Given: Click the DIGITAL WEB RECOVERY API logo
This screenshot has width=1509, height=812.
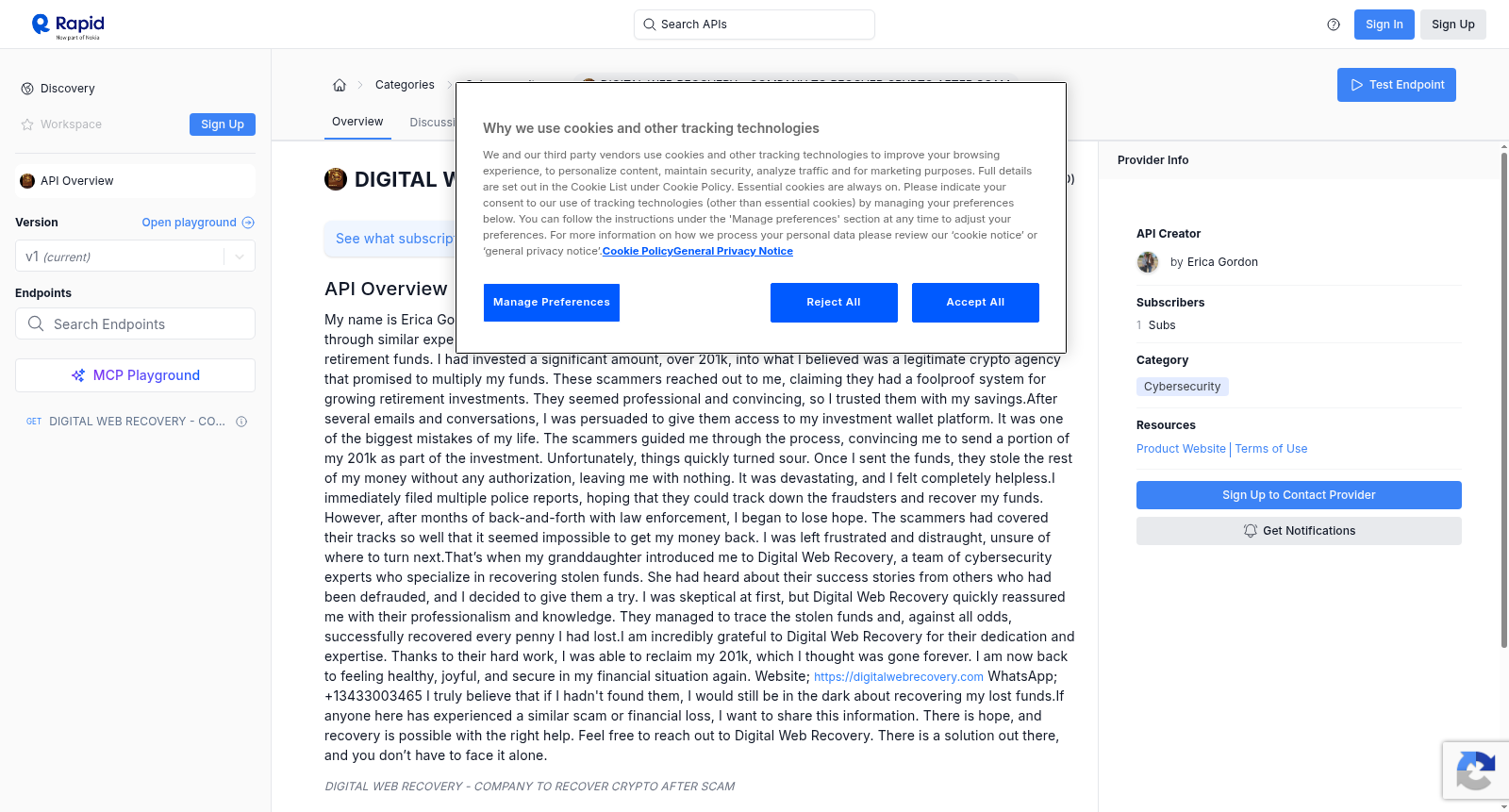Looking at the screenshot, I should (336, 179).
